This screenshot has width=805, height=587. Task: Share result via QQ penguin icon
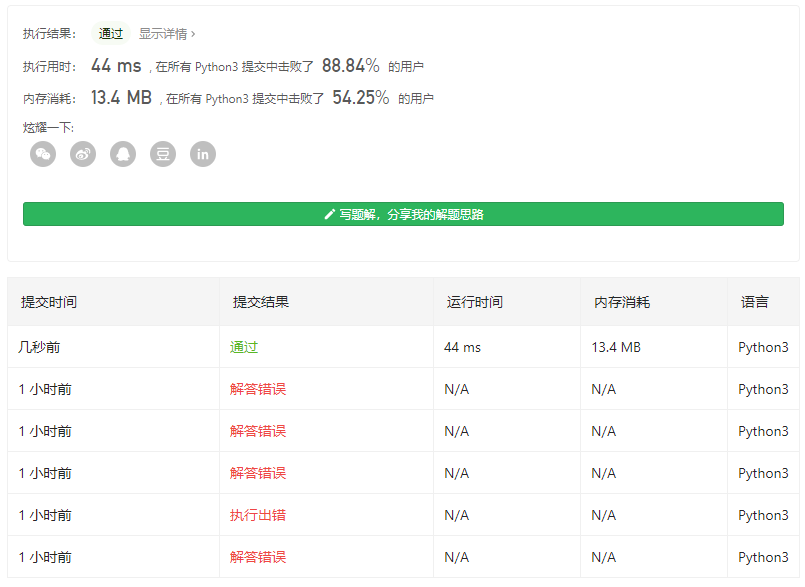point(123,154)
